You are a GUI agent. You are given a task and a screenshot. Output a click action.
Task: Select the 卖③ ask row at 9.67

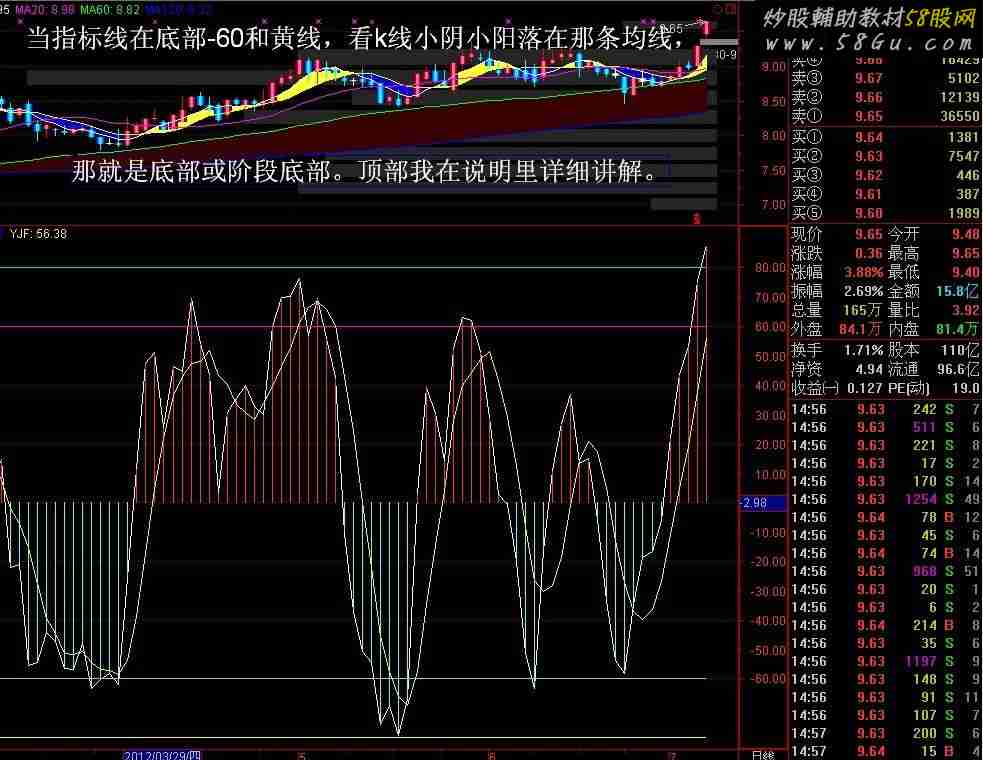tap(885, 78)
